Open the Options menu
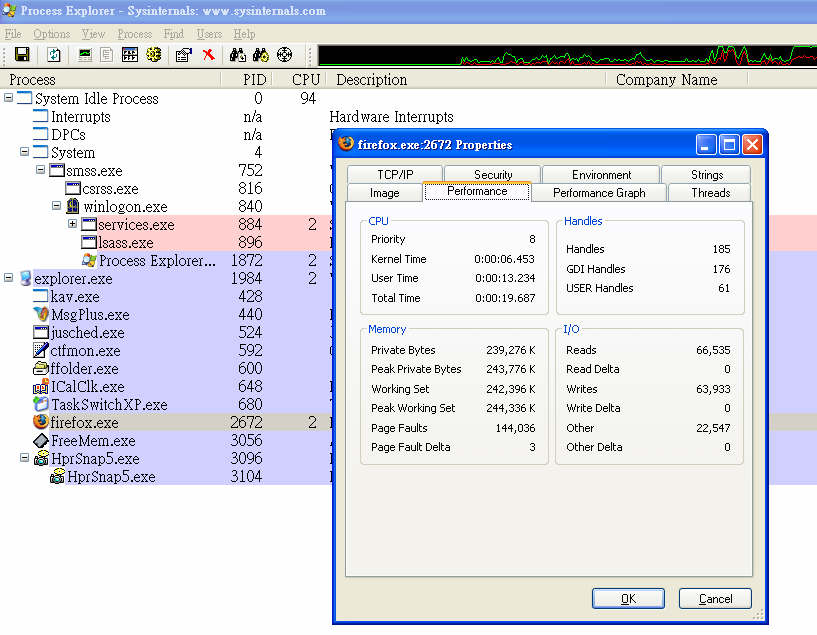Screen dimensions: 817x635 click(52, 34)
